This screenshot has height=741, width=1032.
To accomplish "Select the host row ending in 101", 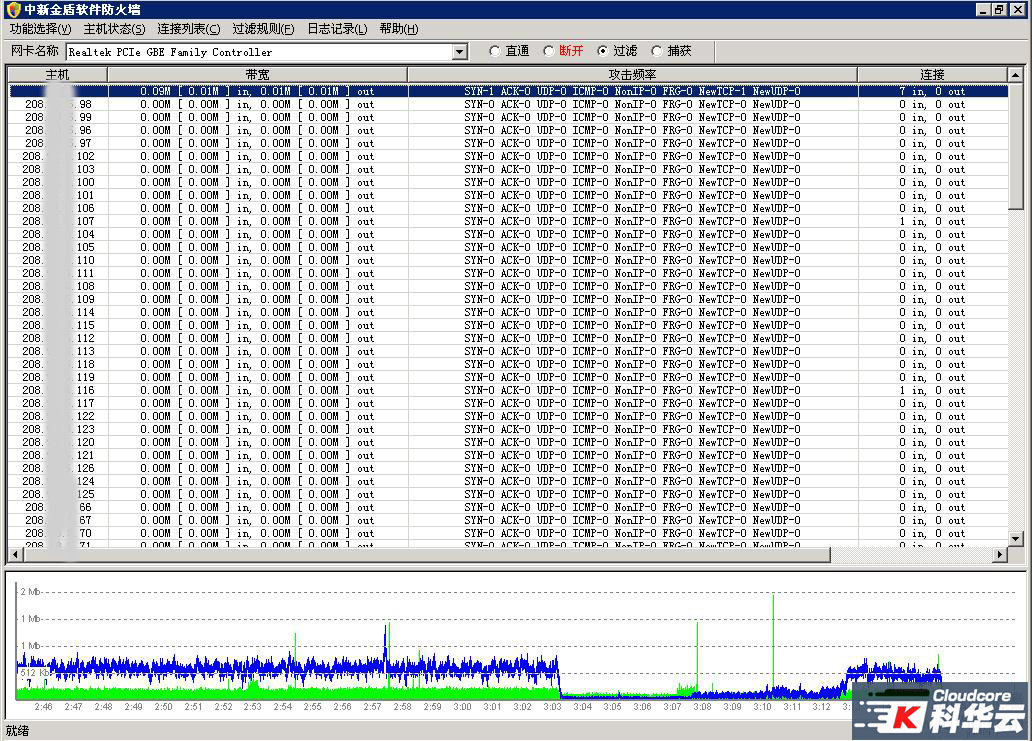I will coord(508,195).
